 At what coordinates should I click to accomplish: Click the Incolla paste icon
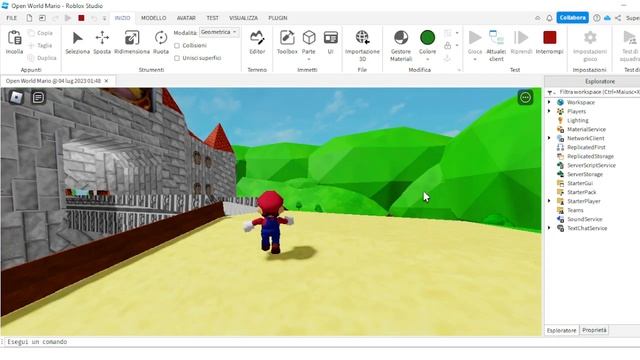(15, 38)
